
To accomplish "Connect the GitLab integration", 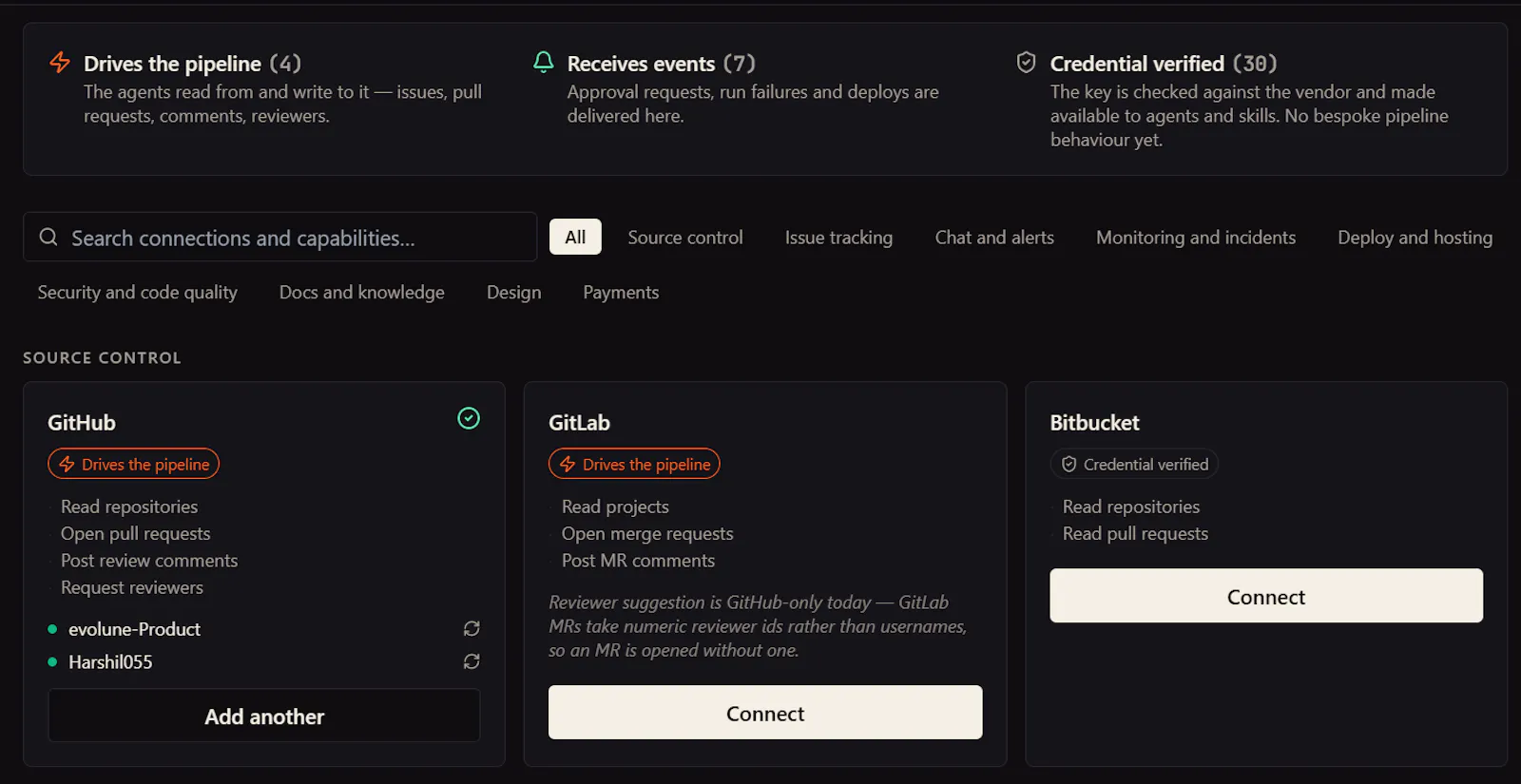I will 765,713.
